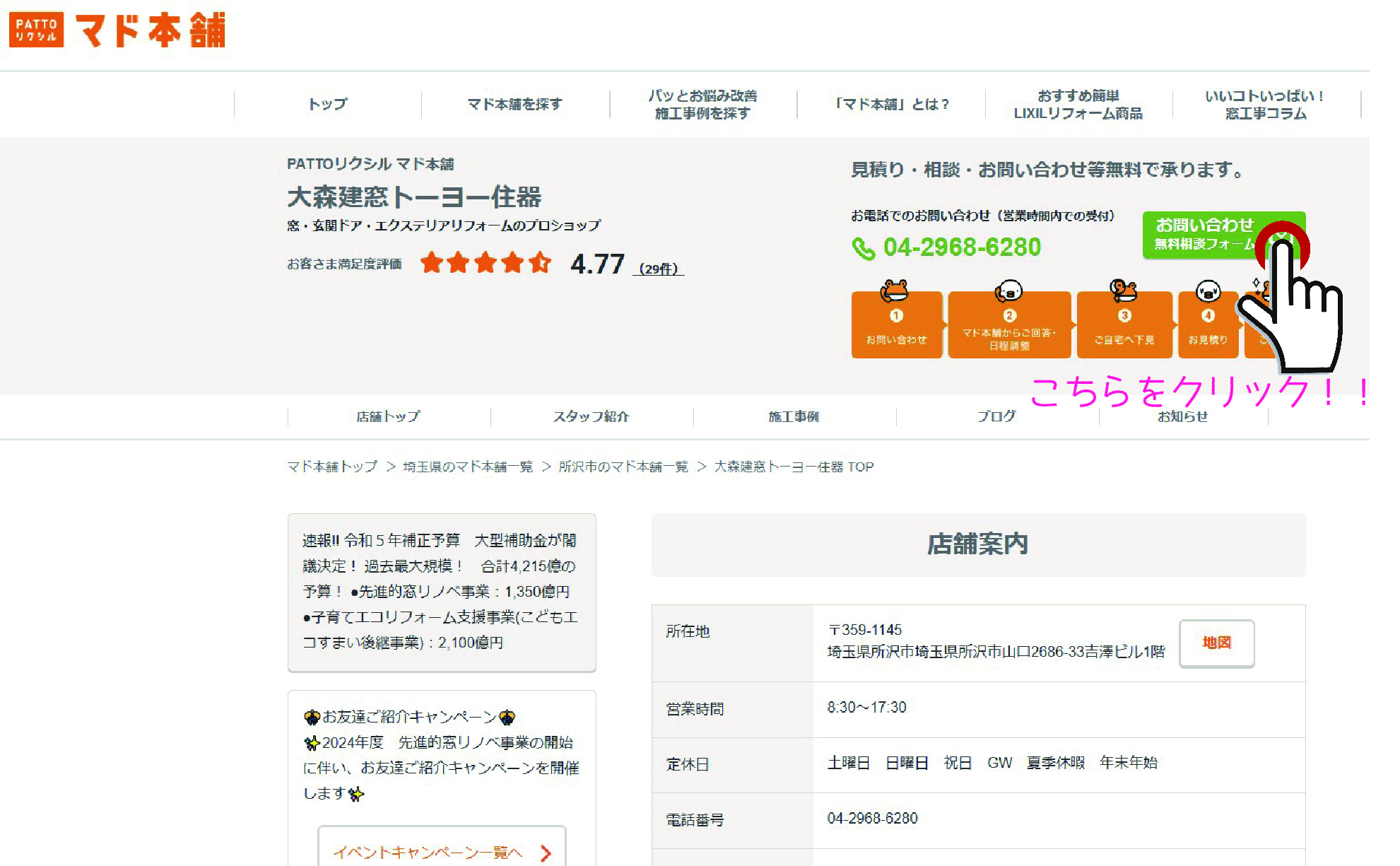Click マド本舗トップ breadcrumb link
Screen dimensions: 1400x866
coord(332,467)
